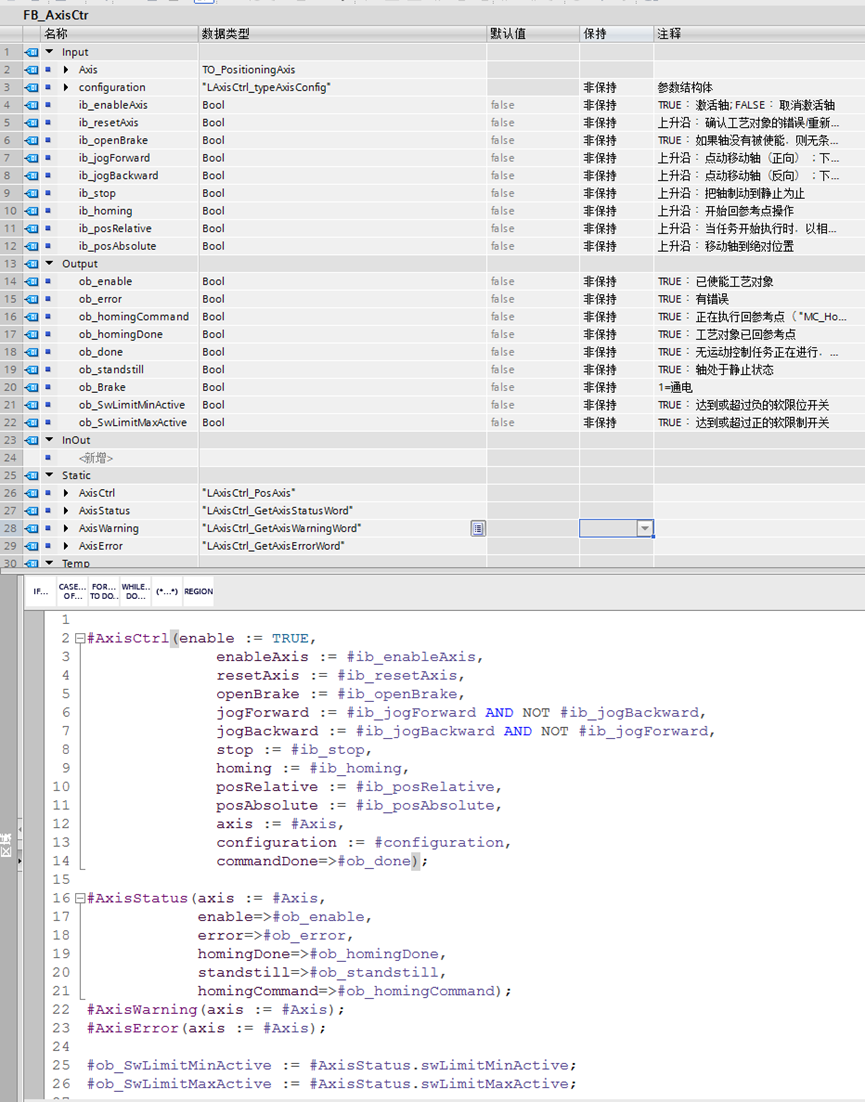The height and width of the screenshot is (1102, 865).
Task: Select row icon for ob_SwLimitMinActive
Action: (32, 404)
